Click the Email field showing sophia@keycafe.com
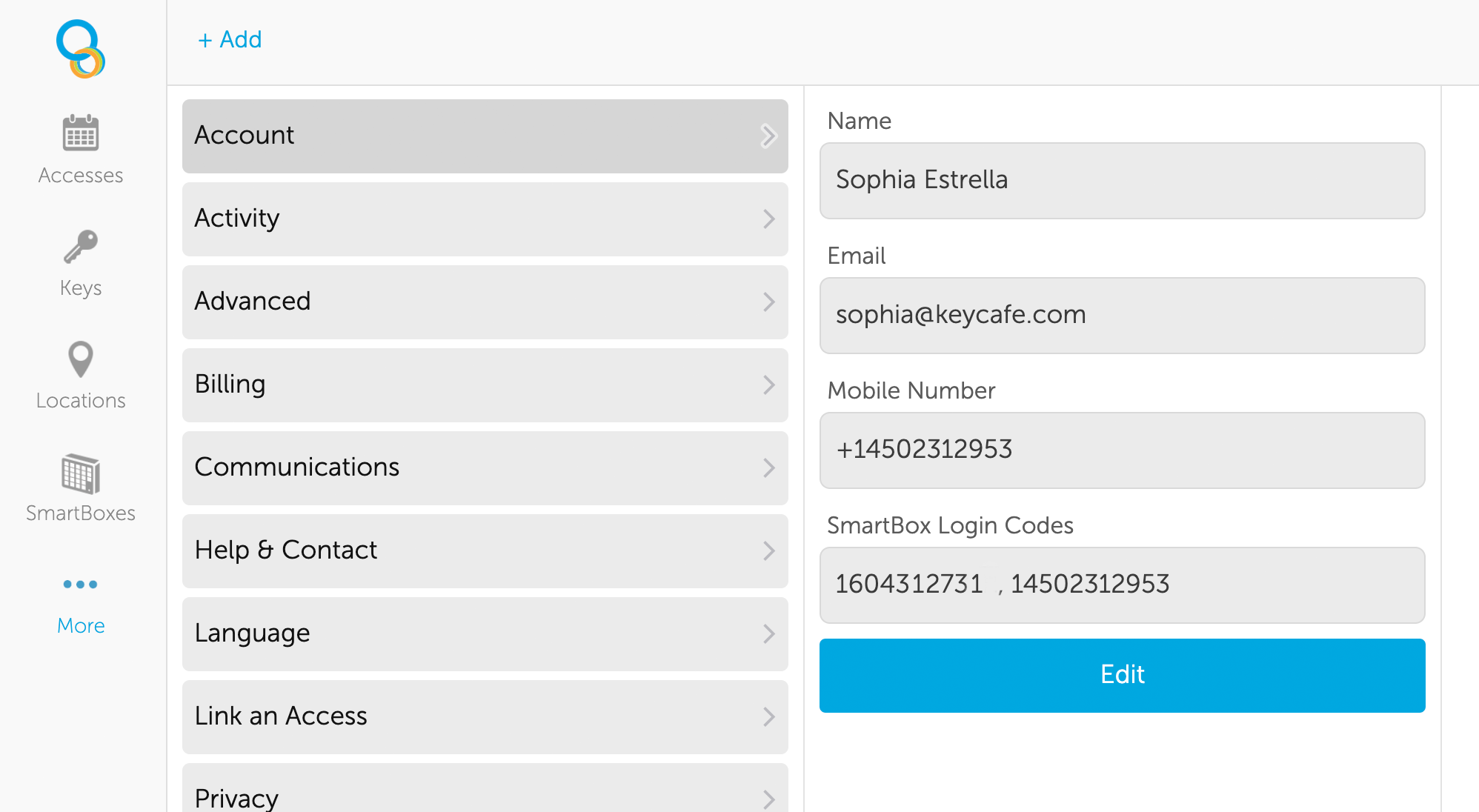Screen dimensions: 1479x812 (1121, 316)
